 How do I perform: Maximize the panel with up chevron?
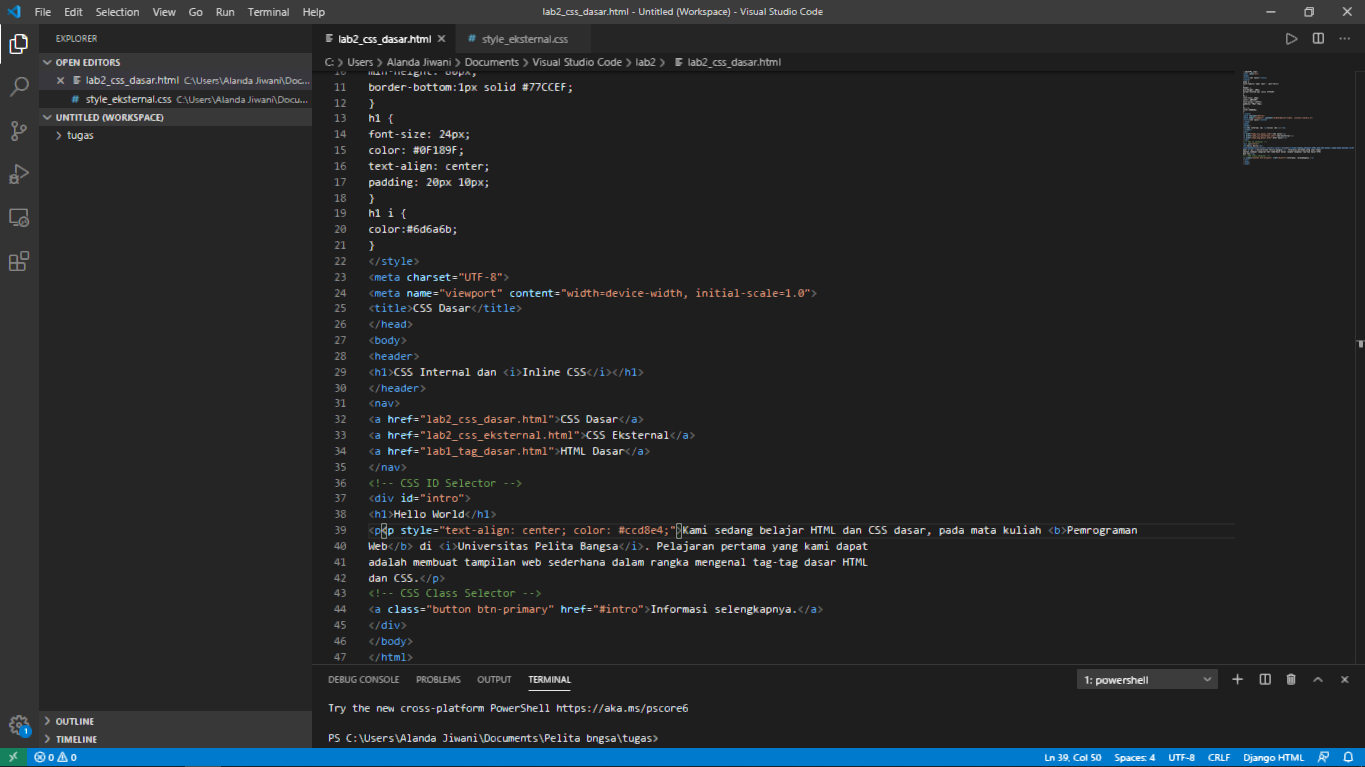(x=1318, y=679)
